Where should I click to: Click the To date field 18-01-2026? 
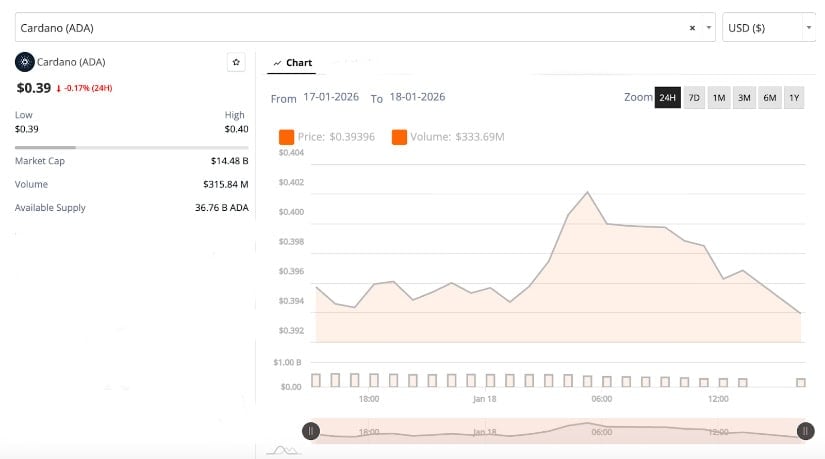click(416, 97)
